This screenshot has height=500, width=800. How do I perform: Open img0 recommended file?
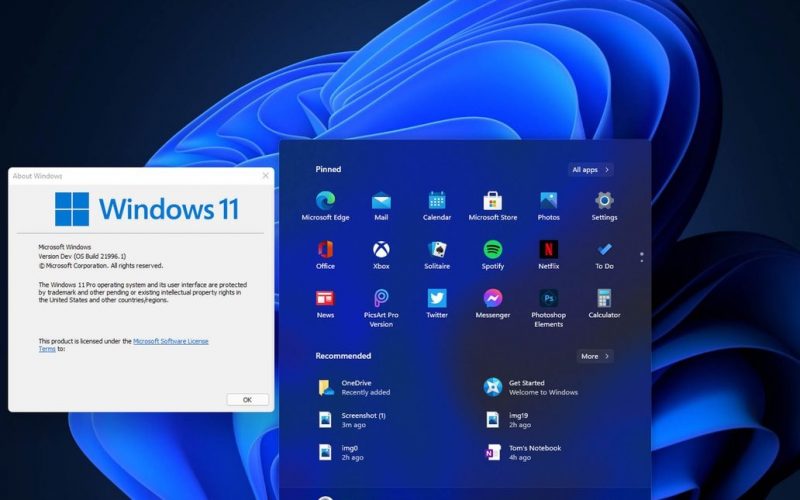tap(341, 453)
